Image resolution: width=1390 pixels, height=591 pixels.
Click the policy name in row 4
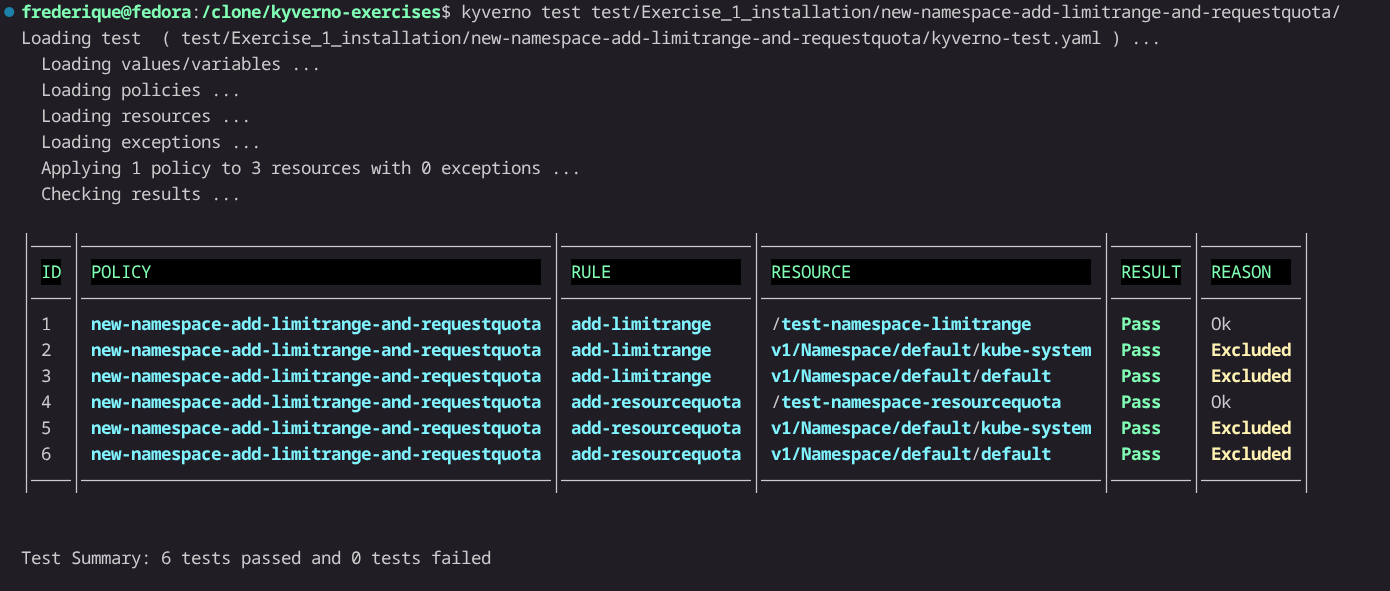[316, 402]
